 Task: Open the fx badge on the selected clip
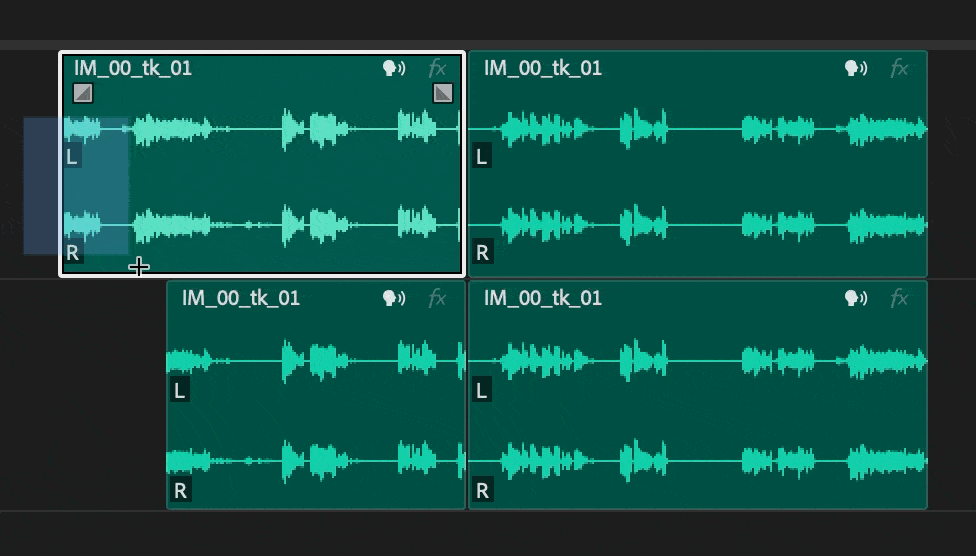click(438, 68)
